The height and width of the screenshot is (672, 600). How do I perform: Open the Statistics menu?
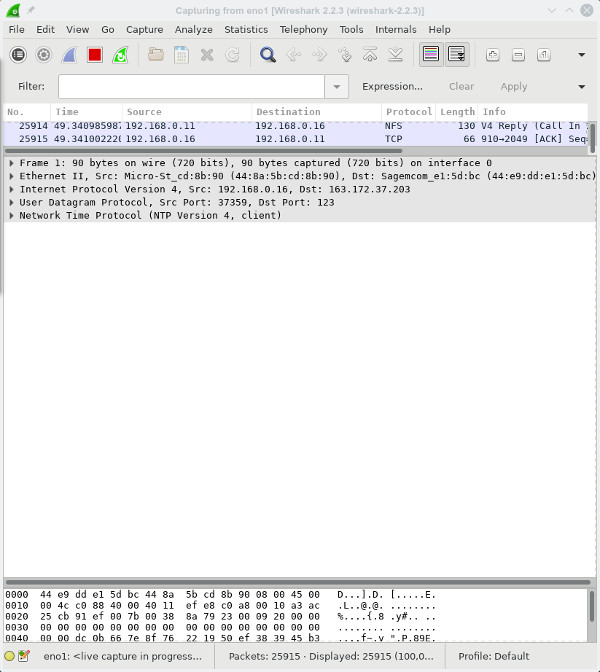click(x=246, y=30)
